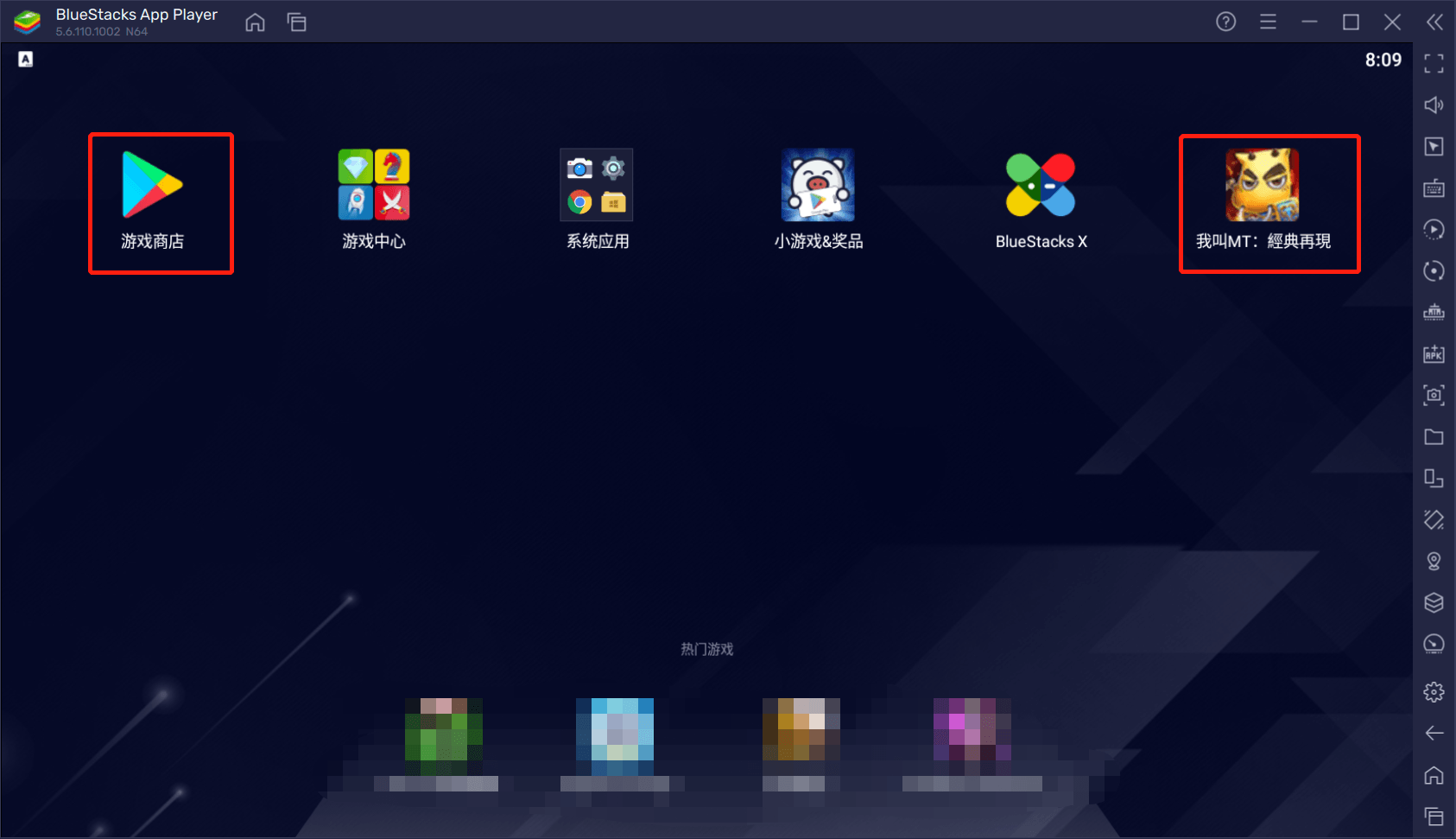This screenshot has width=1456, height=839.
Task: Toggle eco mode gauge icon
Action: [1434, 644]
